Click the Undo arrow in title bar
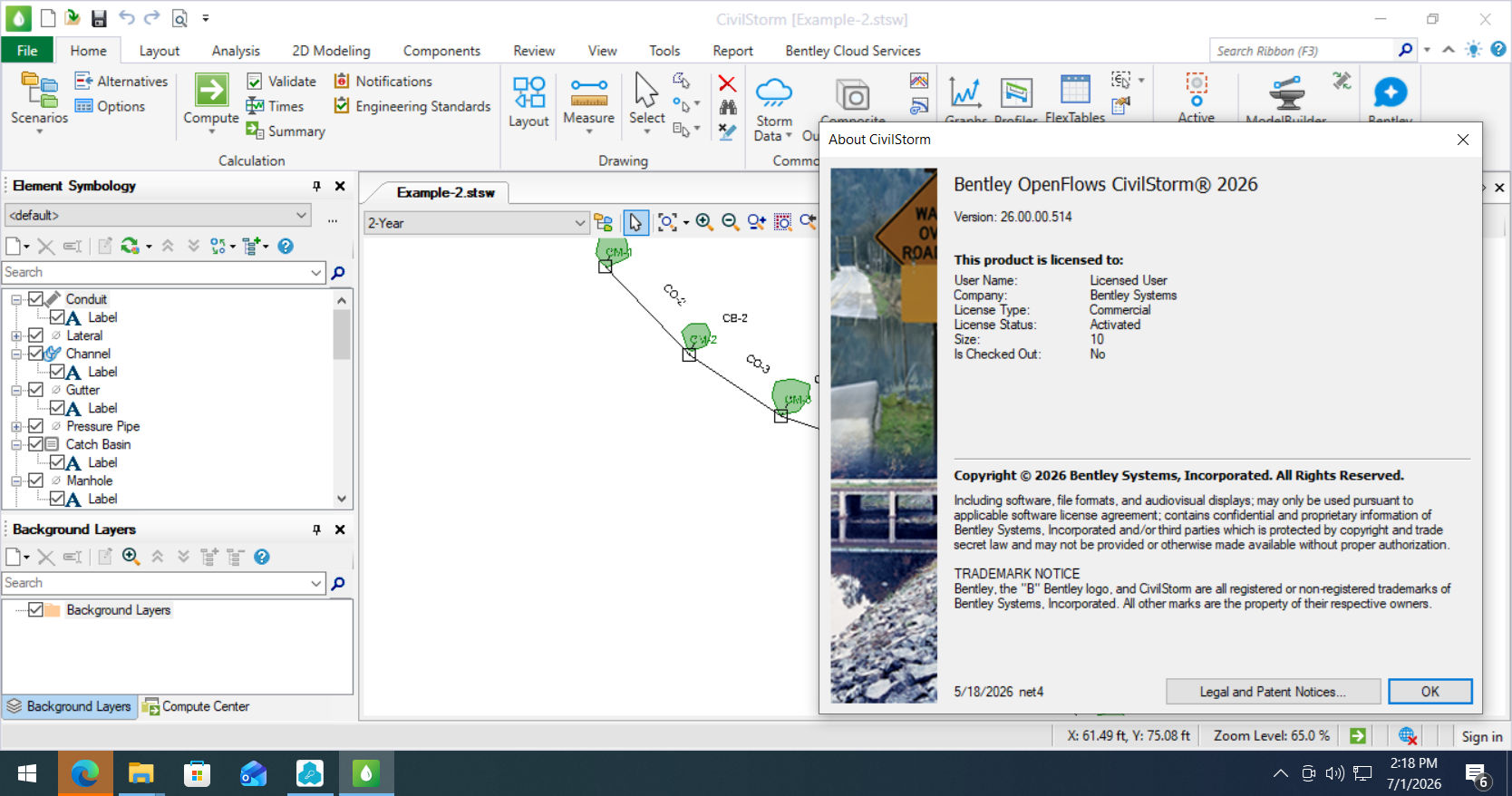This screenshot has width=1512, height=796. click(126, 18)
